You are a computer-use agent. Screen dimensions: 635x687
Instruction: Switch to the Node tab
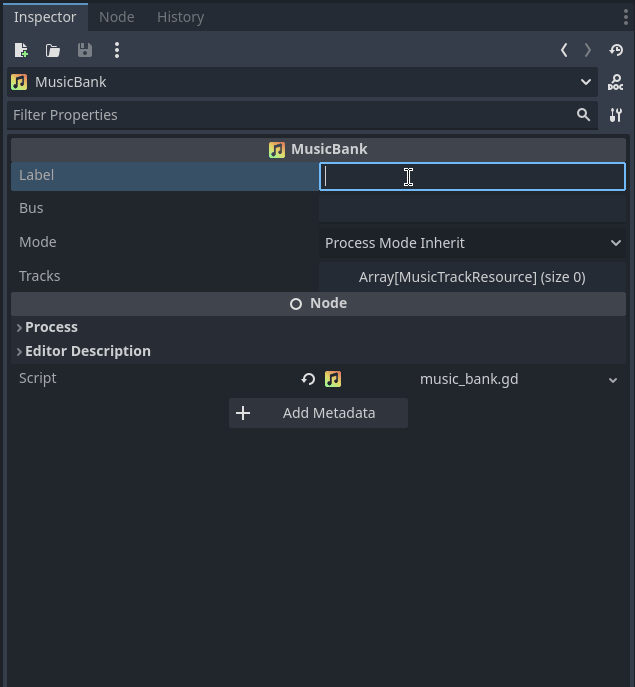116,17
